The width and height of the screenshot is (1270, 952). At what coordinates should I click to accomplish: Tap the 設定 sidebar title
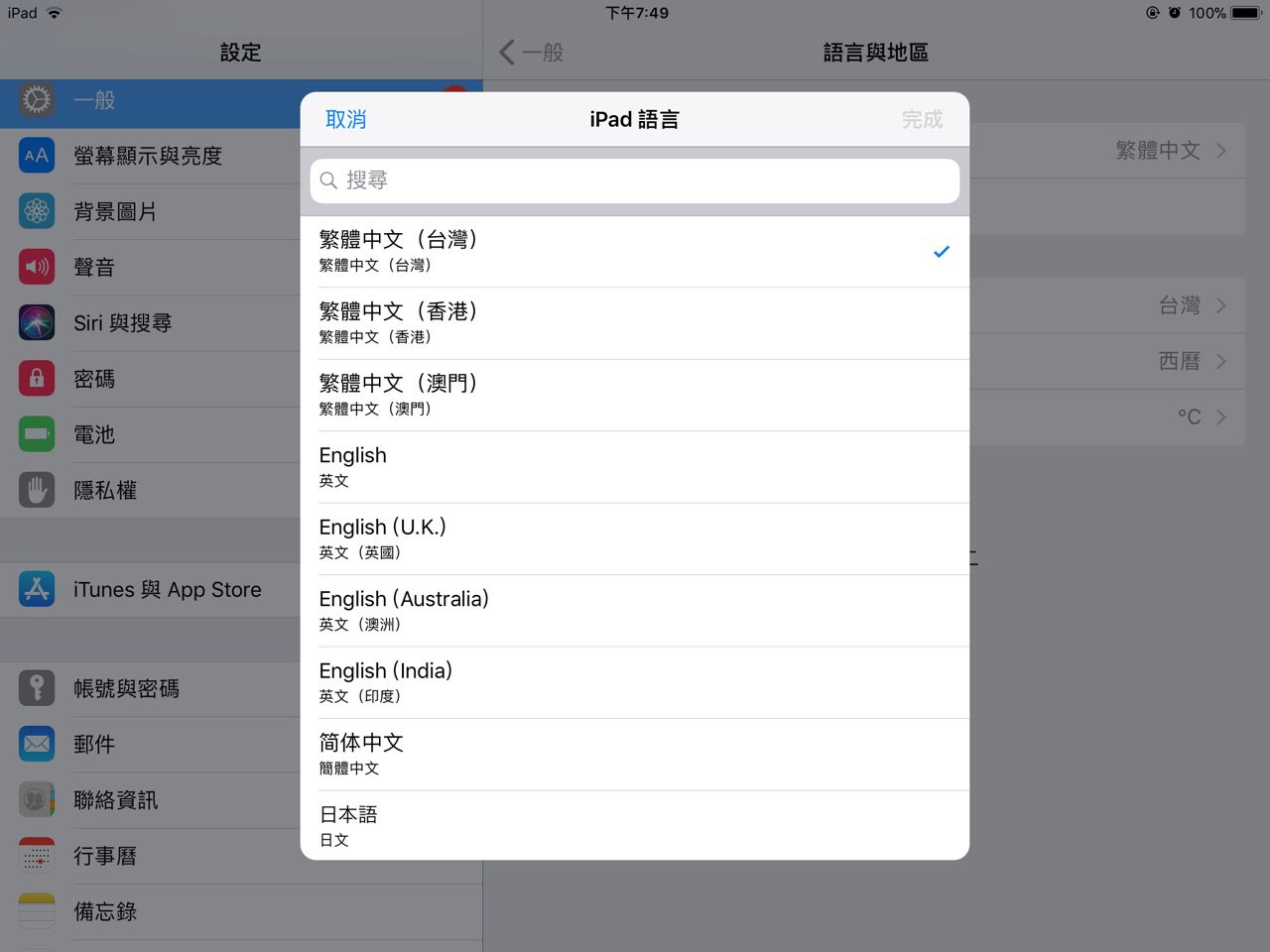tap(241, 53)
